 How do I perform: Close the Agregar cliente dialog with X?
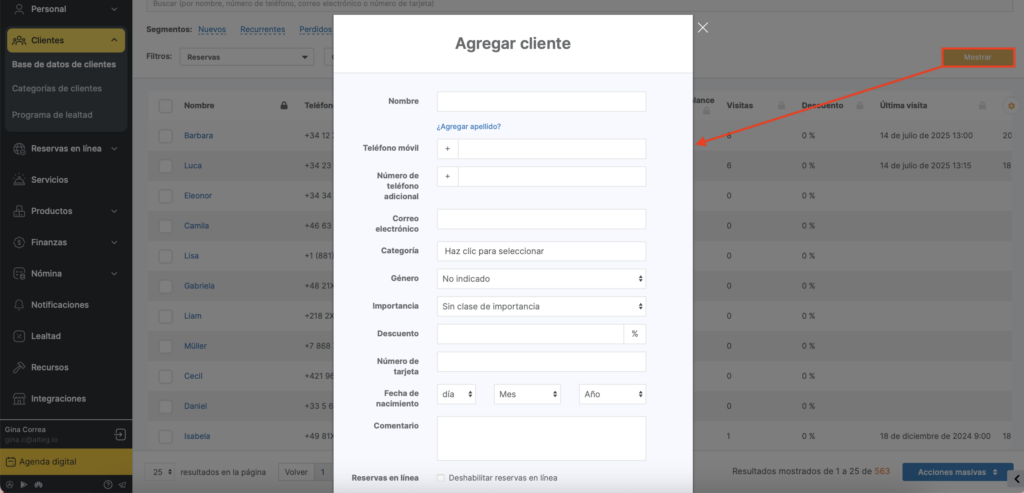coord(703,27)
